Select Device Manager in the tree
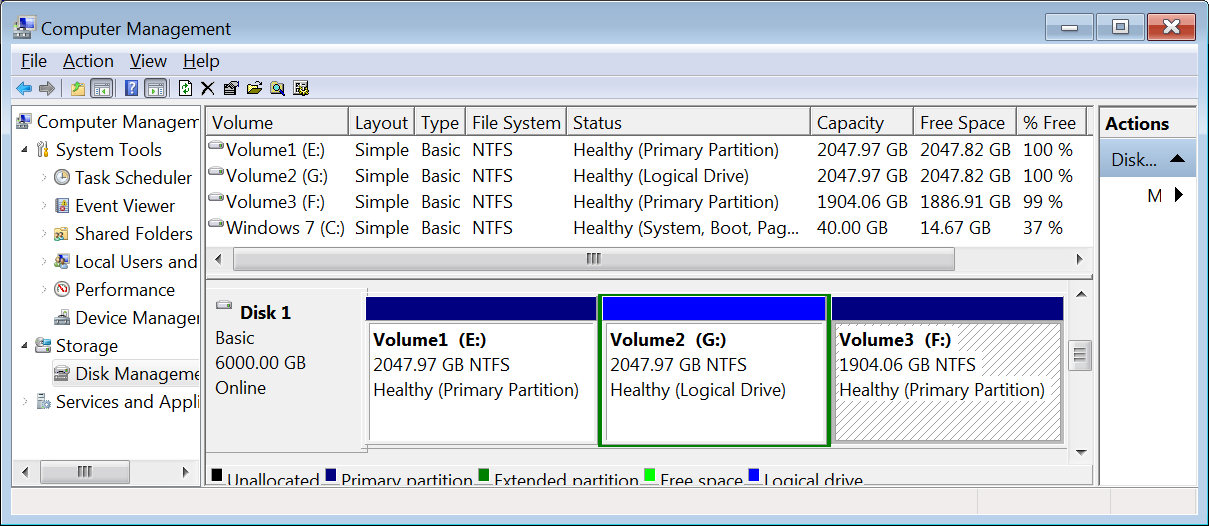The image size is (1209, 526). 136,318
